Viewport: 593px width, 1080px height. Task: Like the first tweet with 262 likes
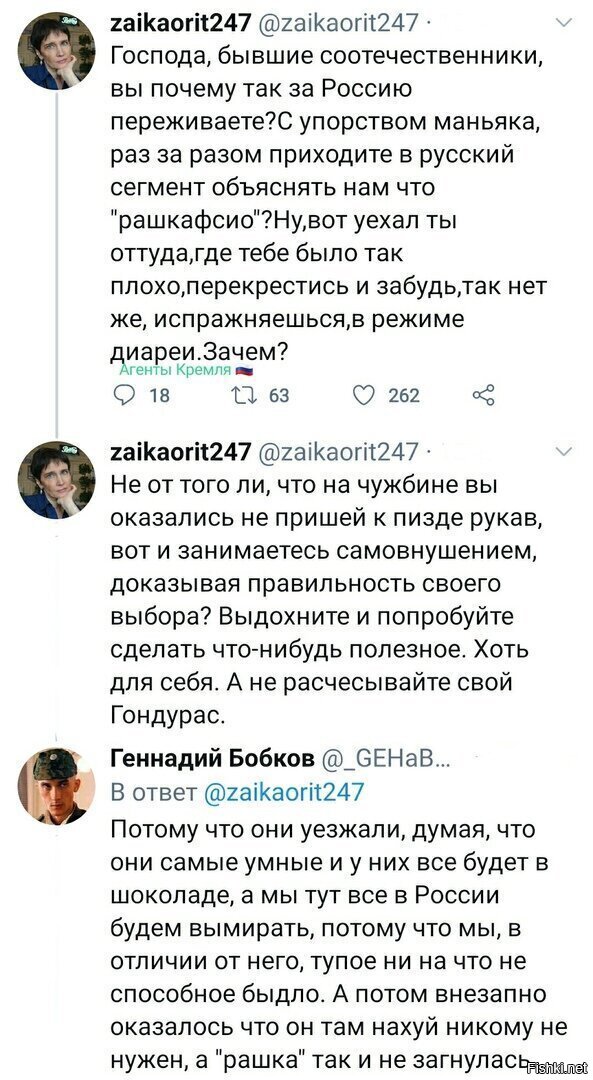364,395
